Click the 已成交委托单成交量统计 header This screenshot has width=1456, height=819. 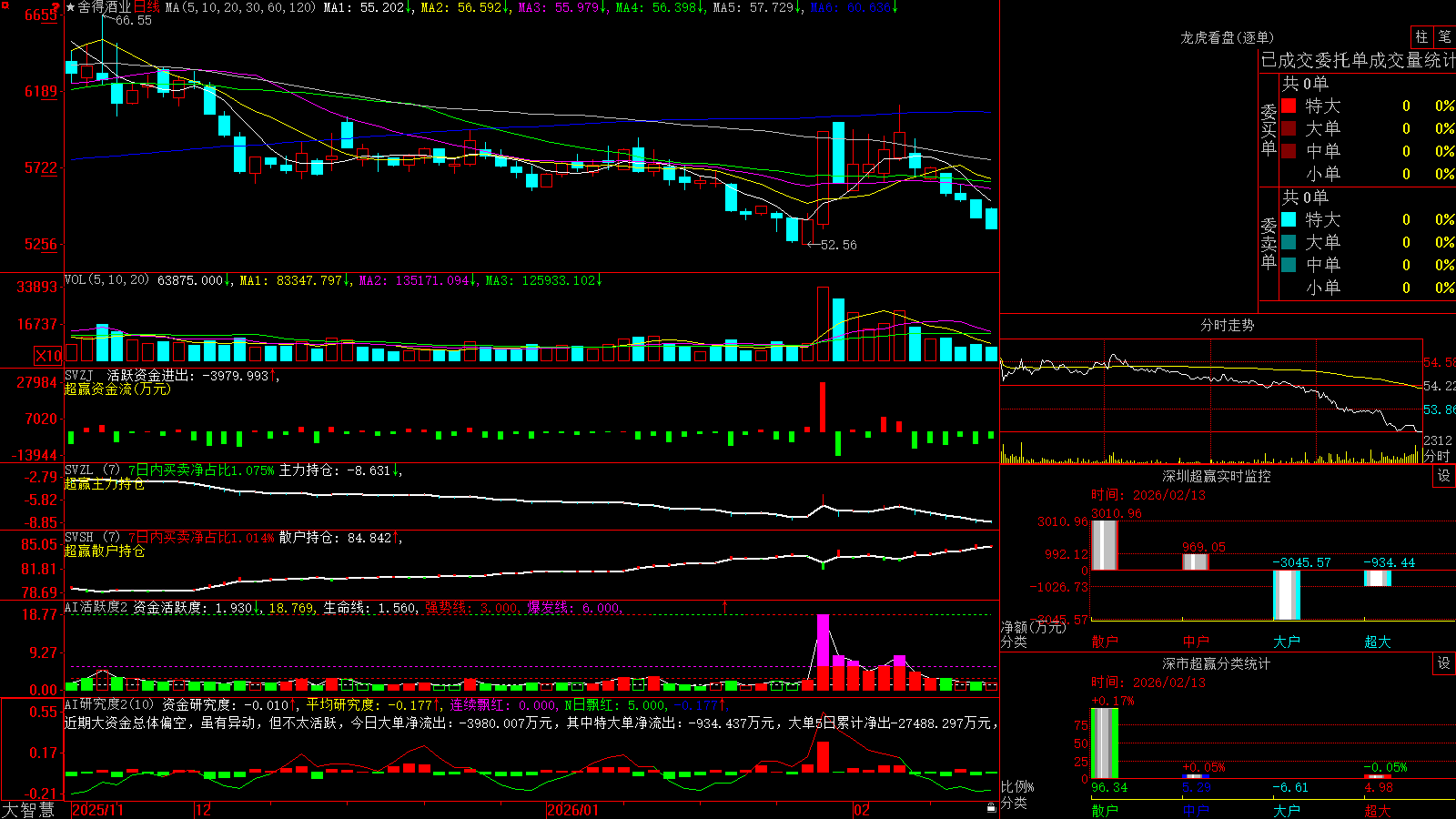(1358, 60)
